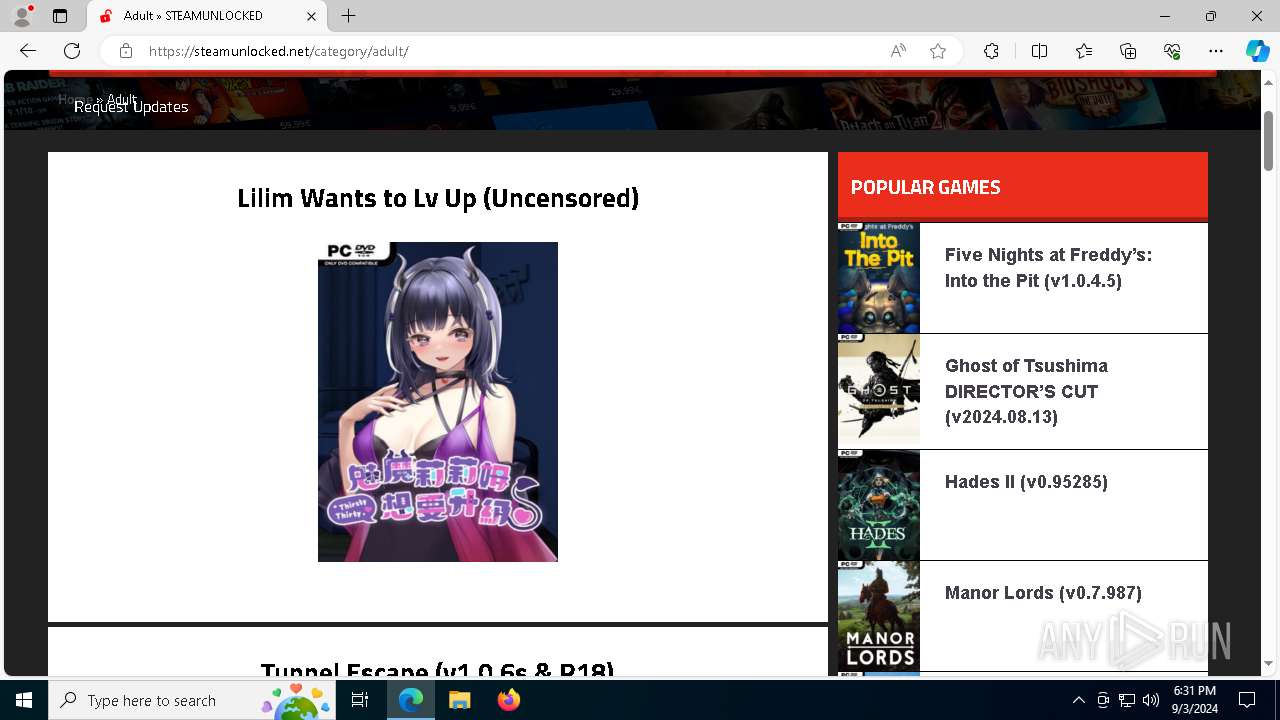This screenshot has width=1280, height=720.
Task: Open Lilim Wants to Lv Up title
Action: click(x=438, y=198)
